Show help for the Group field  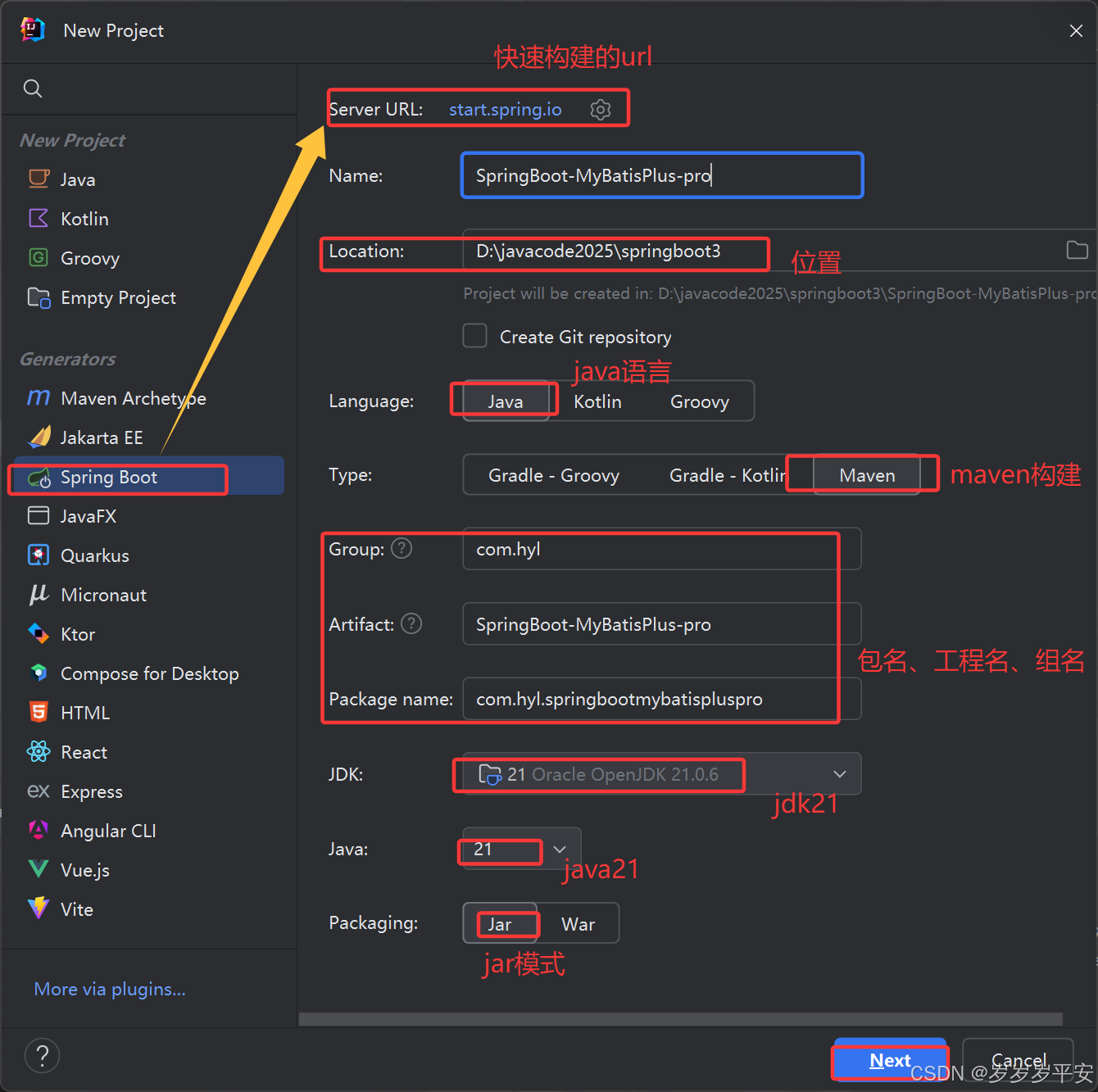pos(402,548)
